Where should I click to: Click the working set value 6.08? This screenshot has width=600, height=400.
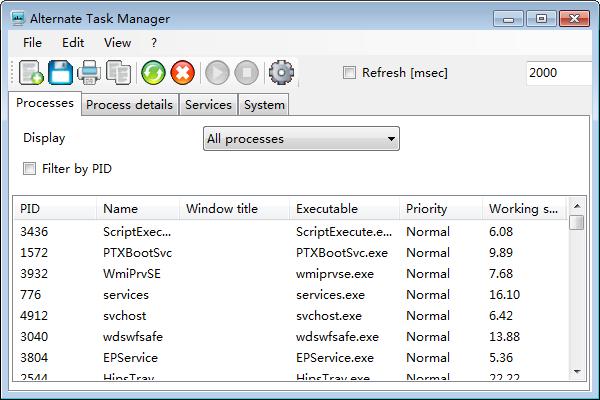(501, 232)
